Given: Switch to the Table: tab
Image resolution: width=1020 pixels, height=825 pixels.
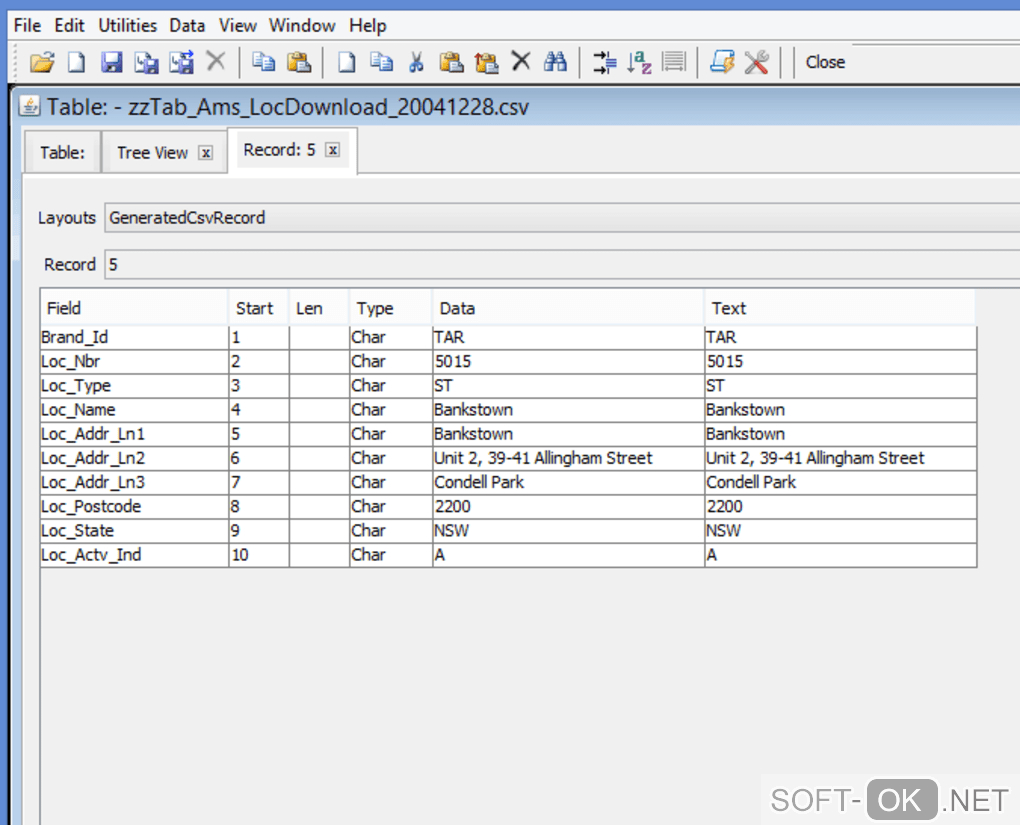Looking at the screenshot, I should 62,152.
